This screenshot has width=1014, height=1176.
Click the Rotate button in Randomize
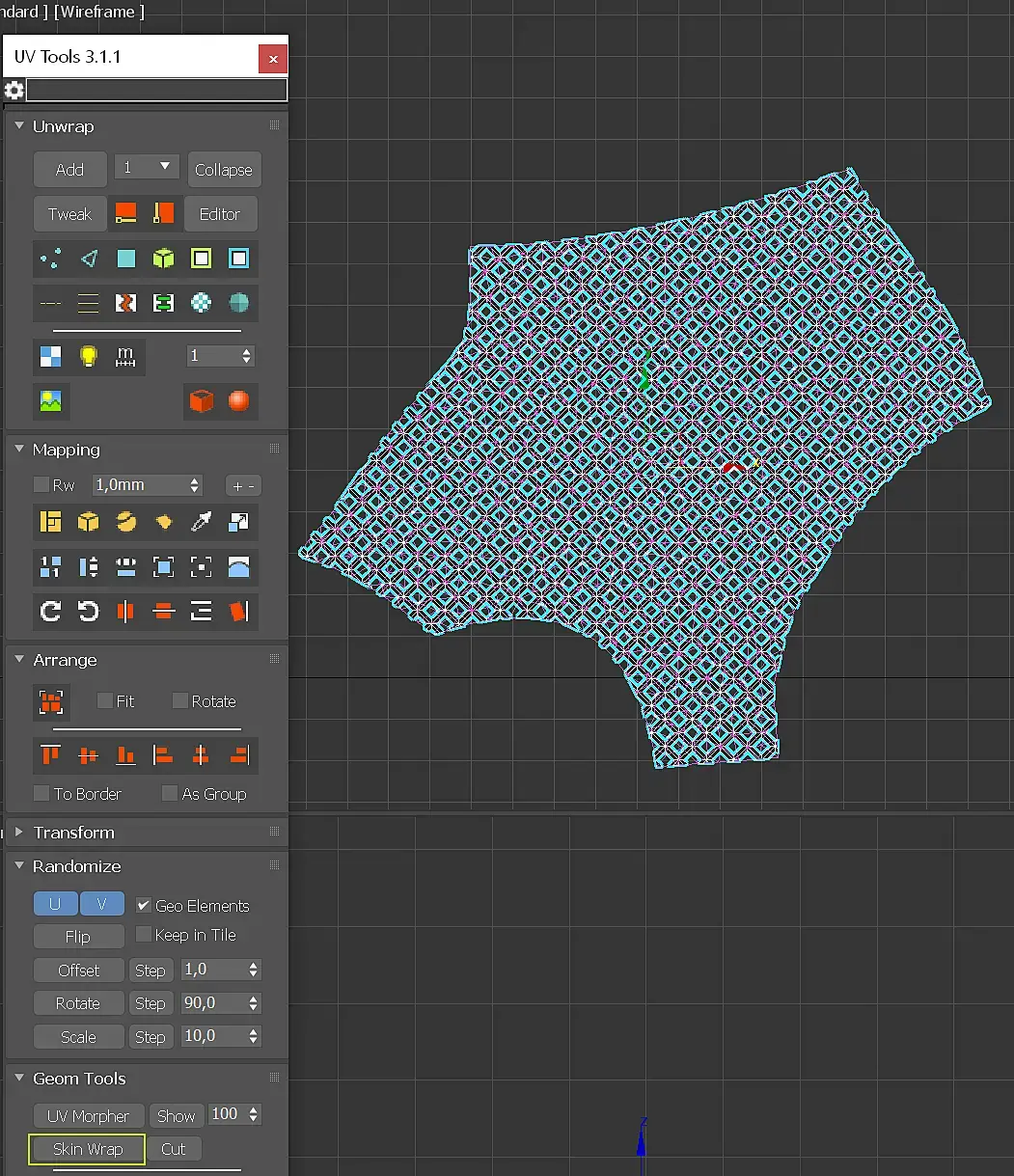point(78,1003)
